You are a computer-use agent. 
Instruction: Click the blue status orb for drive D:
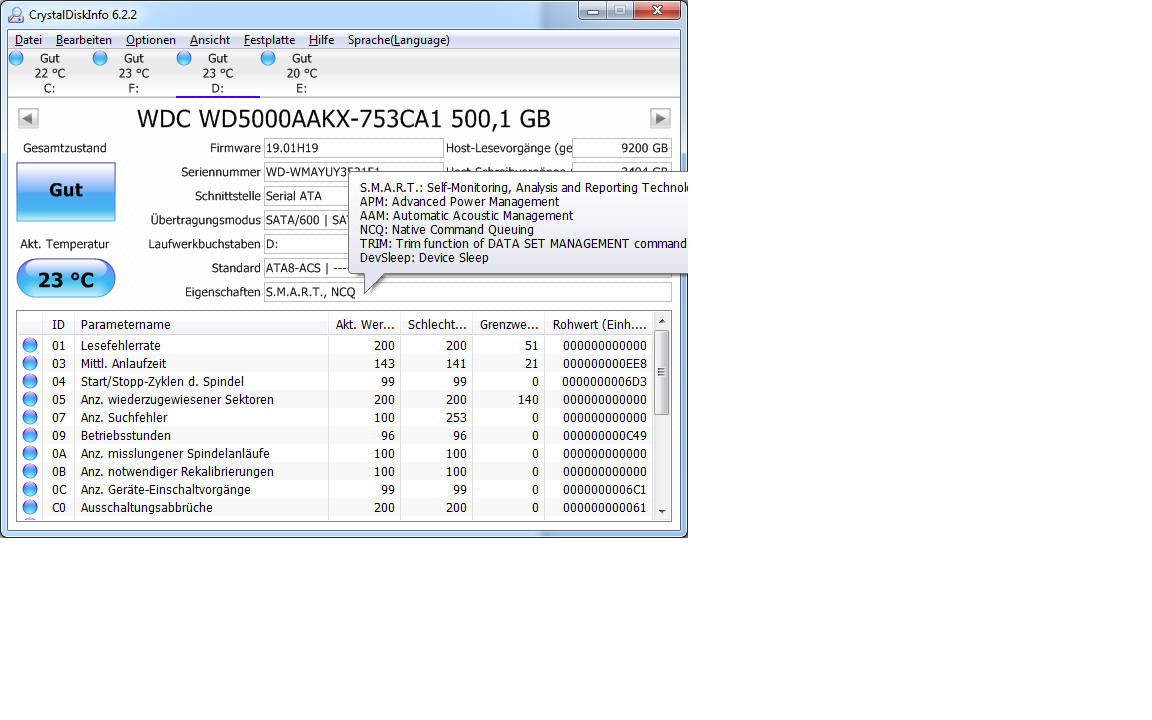coord(184,58)
